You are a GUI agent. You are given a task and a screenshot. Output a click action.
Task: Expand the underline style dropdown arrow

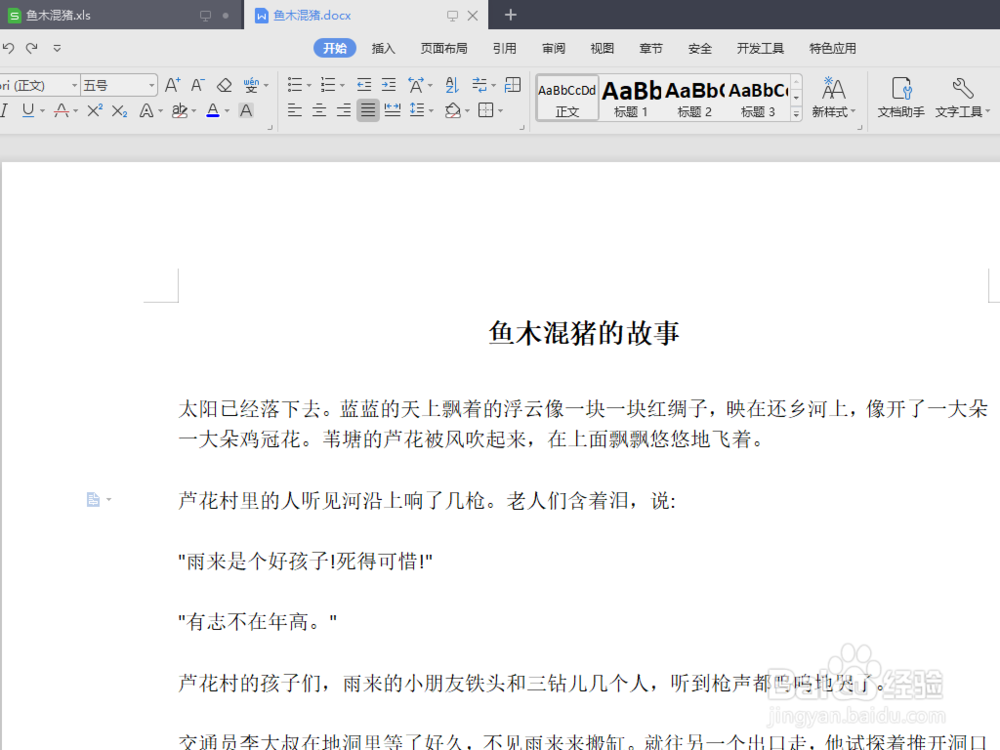point(42,111)
